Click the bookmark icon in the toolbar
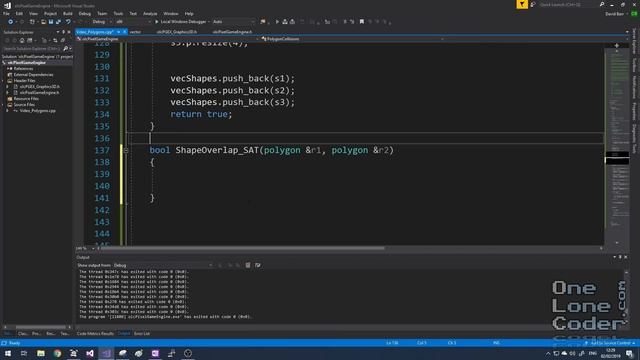This screenshot has height=360, width=640. pos(362,22)
